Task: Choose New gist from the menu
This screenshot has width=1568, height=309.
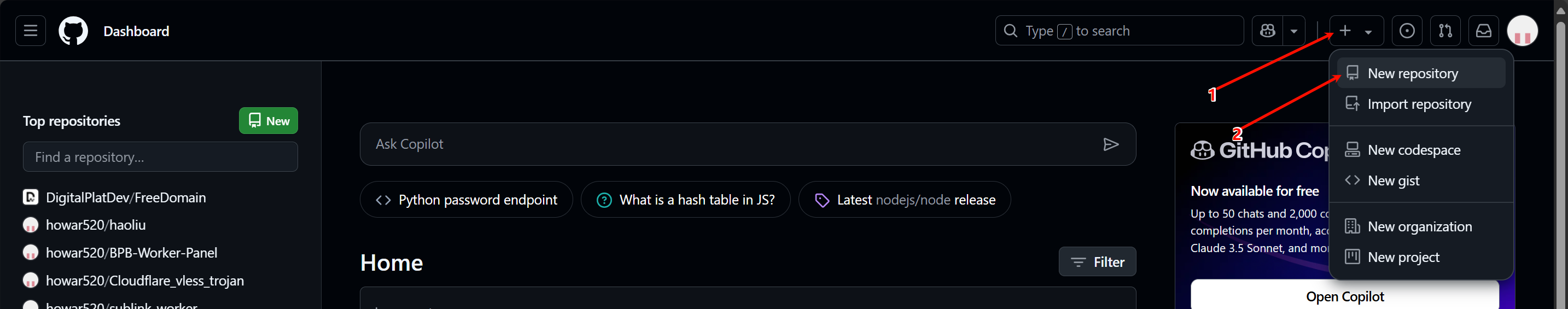Action: coord(1392,180)
